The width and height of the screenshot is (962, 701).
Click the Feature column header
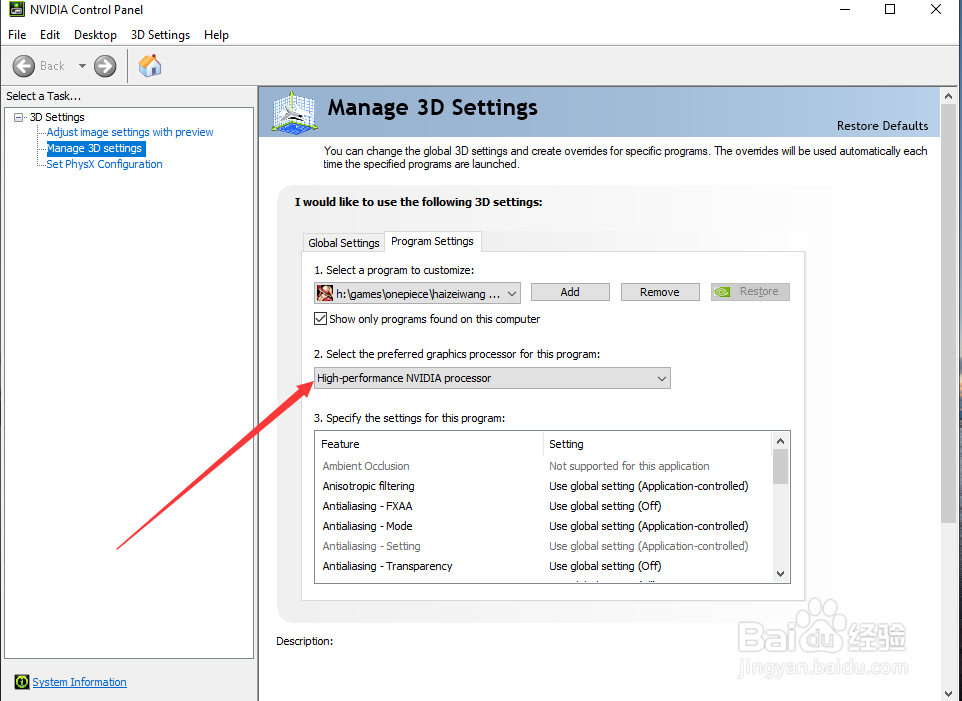click(429, 444)
